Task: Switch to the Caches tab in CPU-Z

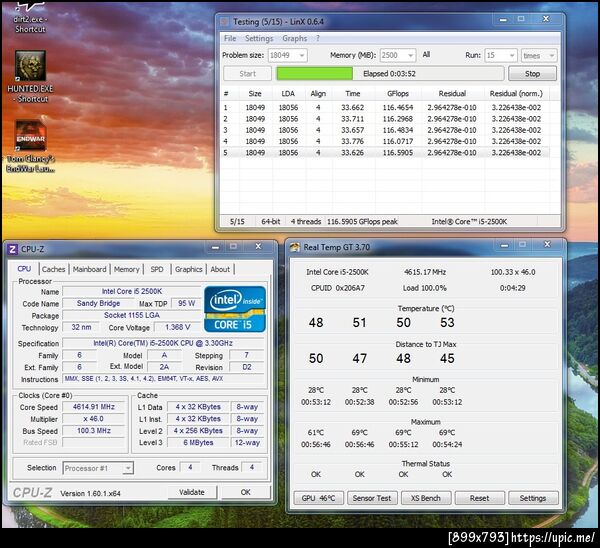Action: [x=54, y=269]
